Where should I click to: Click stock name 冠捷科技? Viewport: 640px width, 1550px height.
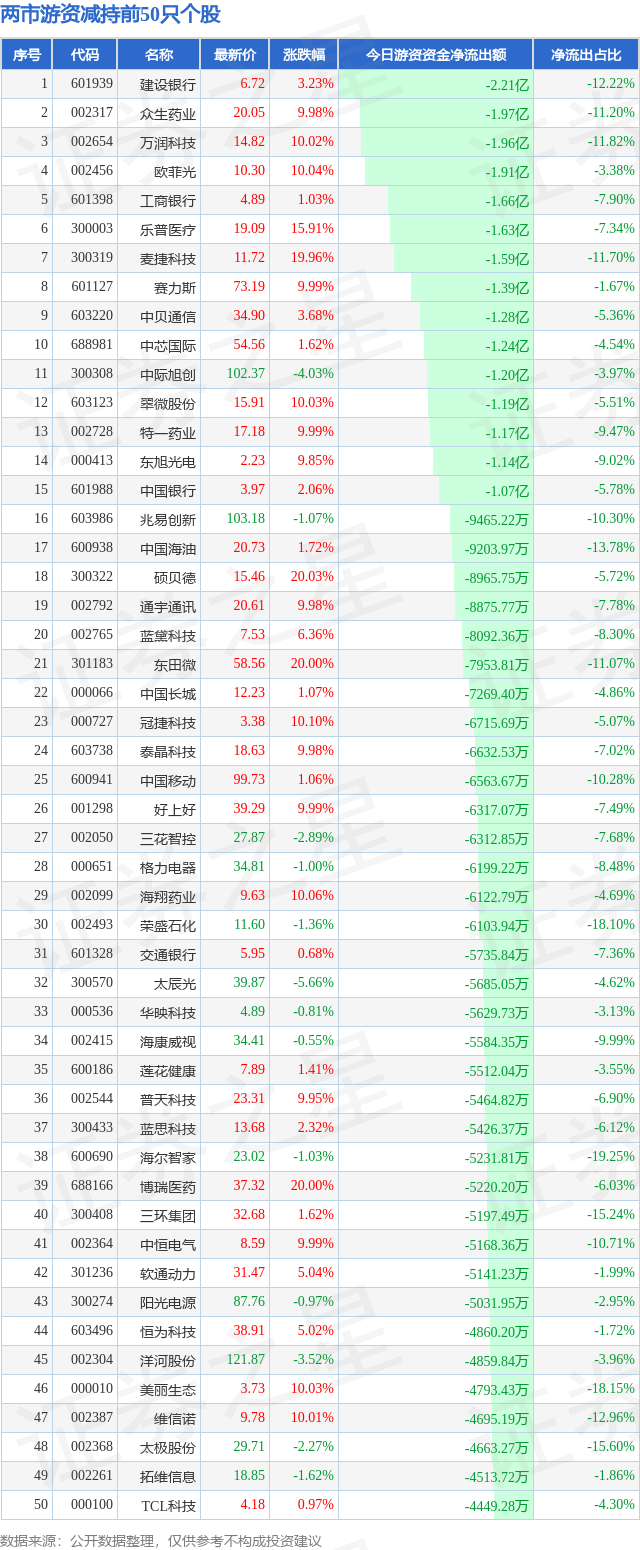pos(168,723)
